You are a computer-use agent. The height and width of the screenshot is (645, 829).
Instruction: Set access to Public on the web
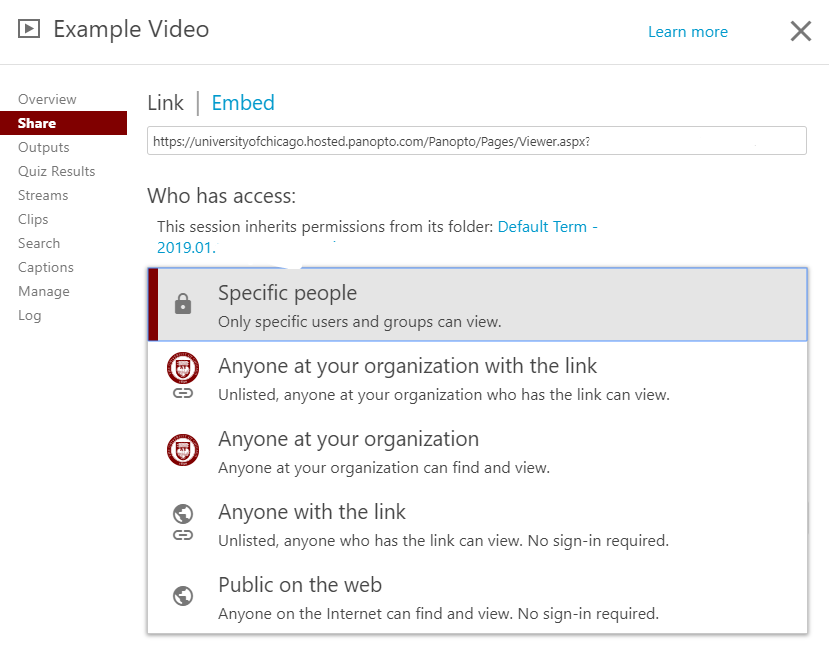478,597
